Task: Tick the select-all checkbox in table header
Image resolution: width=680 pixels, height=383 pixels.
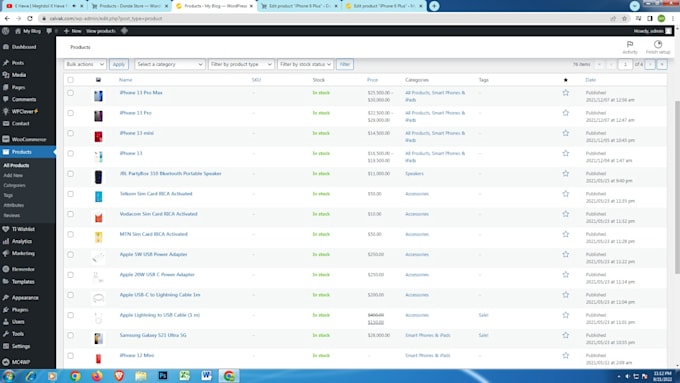Action: 70,80
